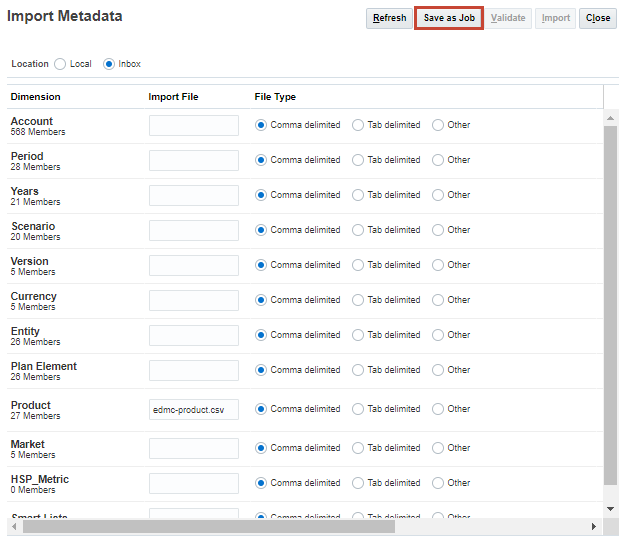626x543 pixels.
Task: Select Tab delimited for Scenario
Action: 358,230
